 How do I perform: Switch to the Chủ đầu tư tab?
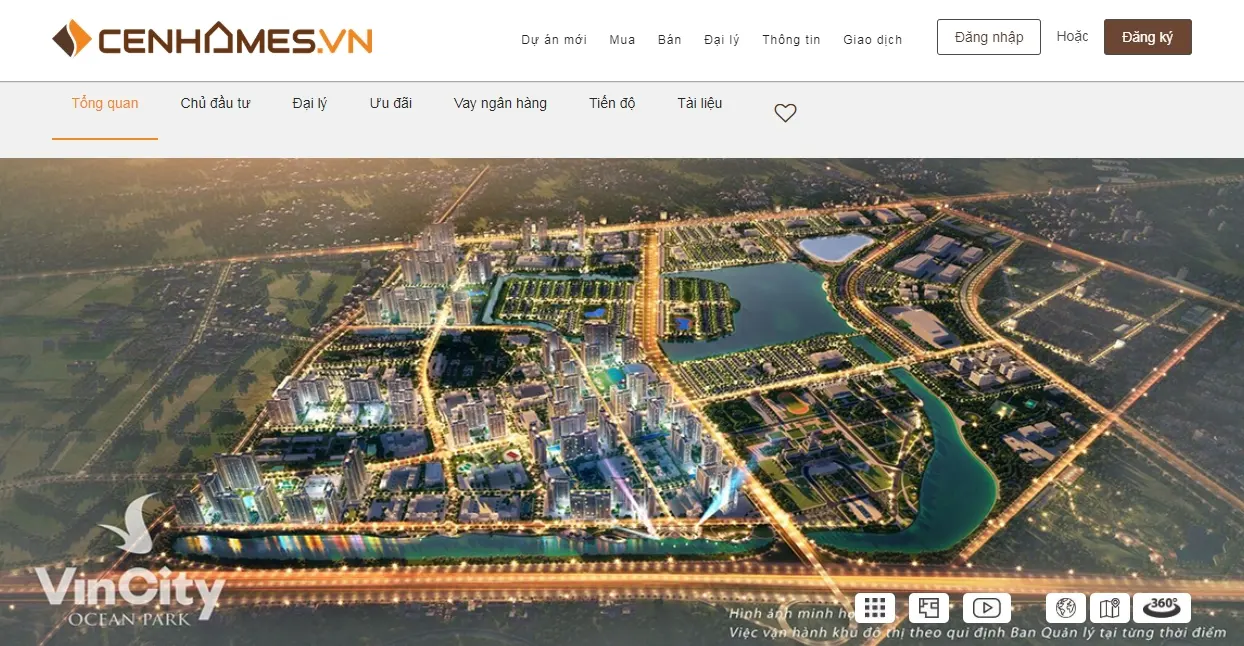point(216,103)
